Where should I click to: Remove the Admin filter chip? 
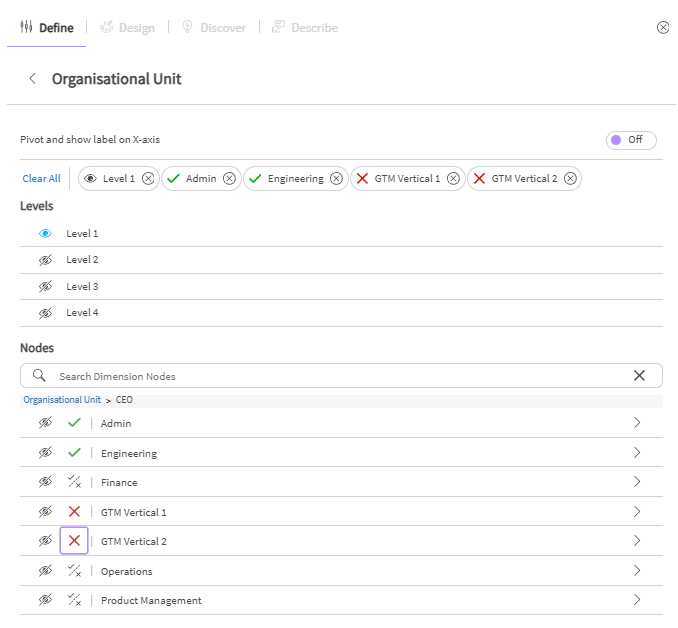click(229, 179)
